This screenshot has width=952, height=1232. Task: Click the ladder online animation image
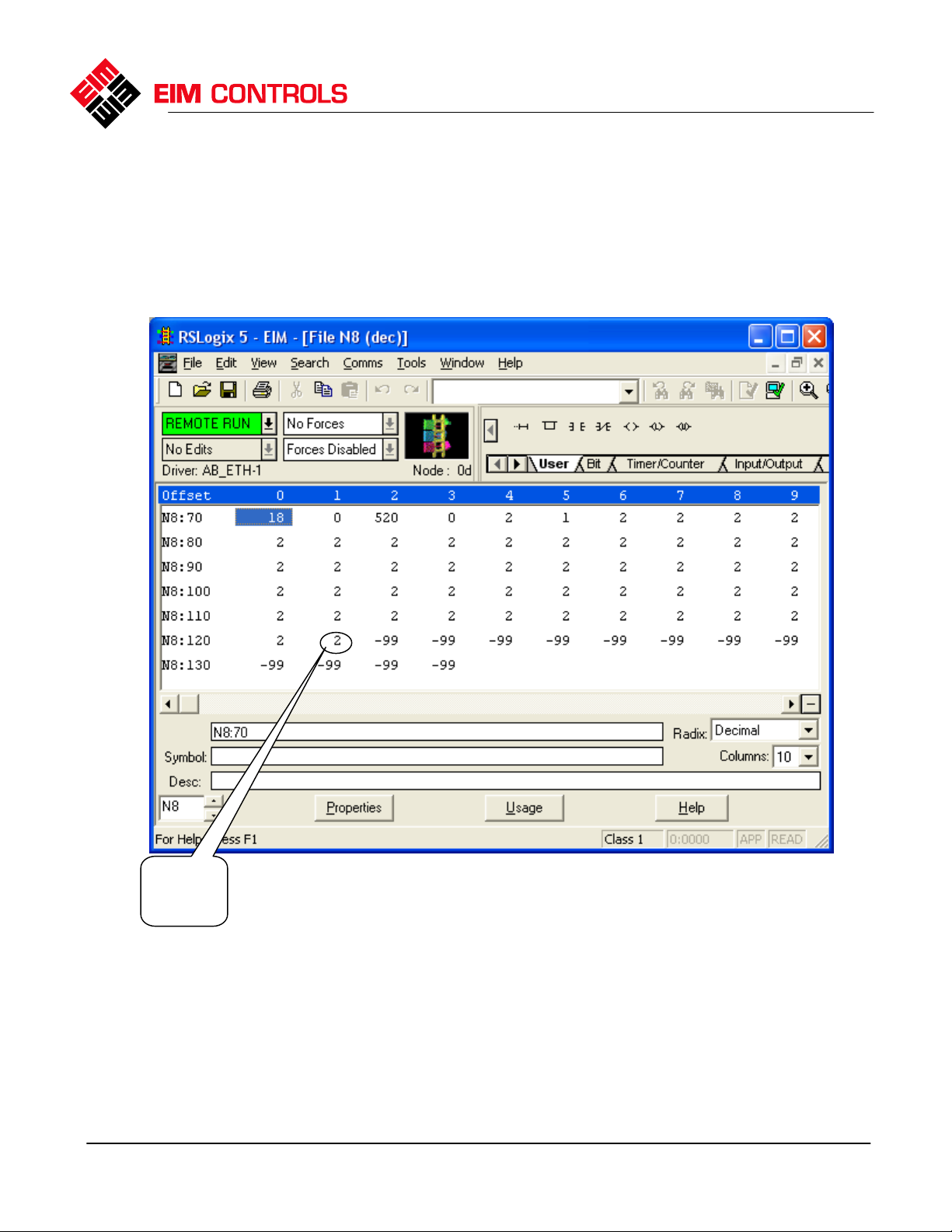pyautogui.click(x=437, y=436)
